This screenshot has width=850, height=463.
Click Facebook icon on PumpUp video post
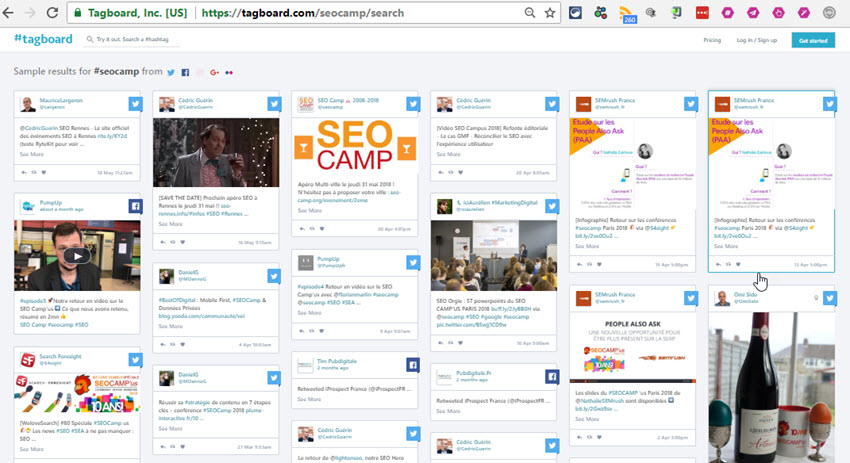click(x=136, y=206)
